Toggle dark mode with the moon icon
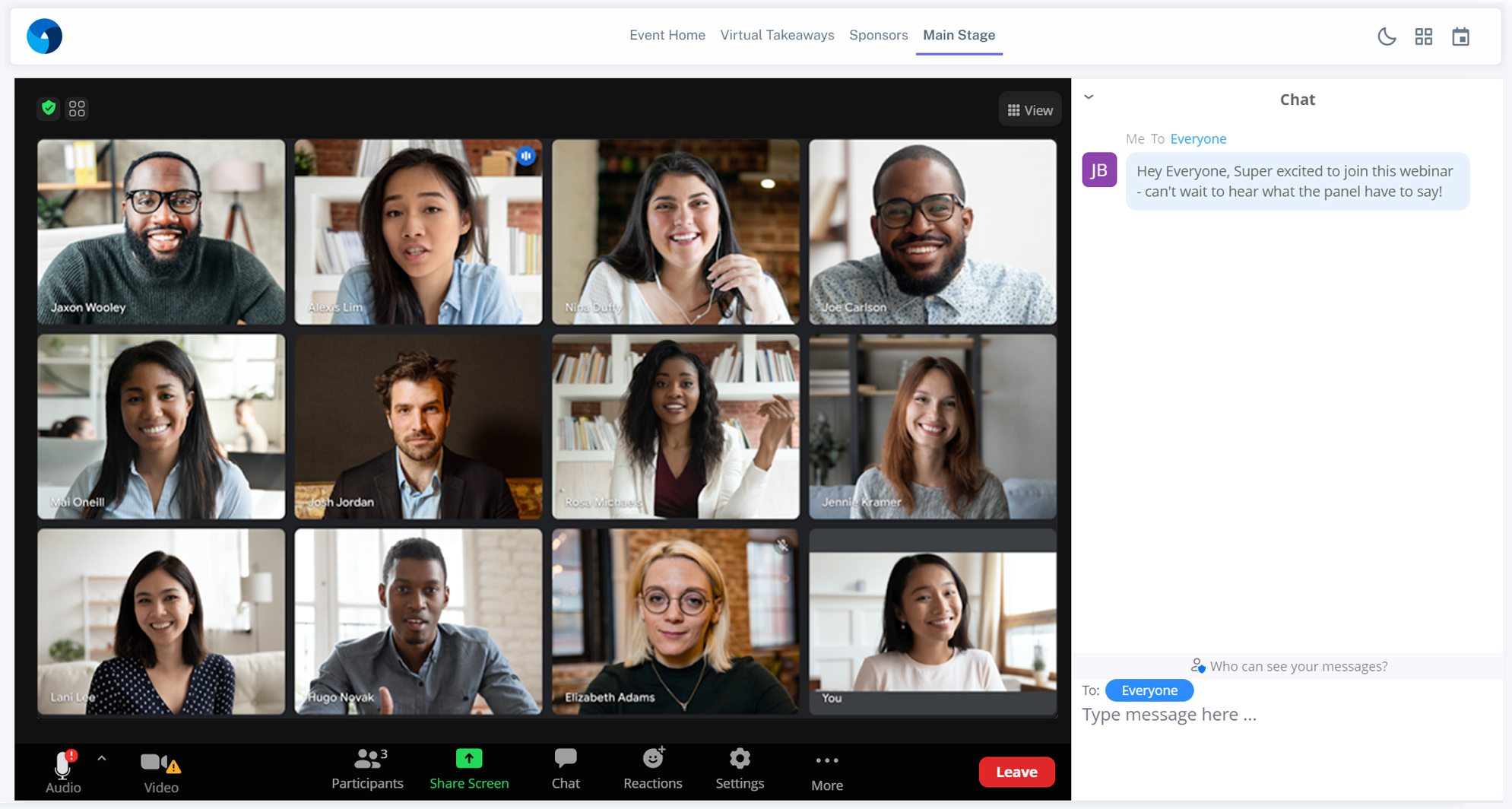This screenshot has height=809, width=1512. click(1387, 36)
